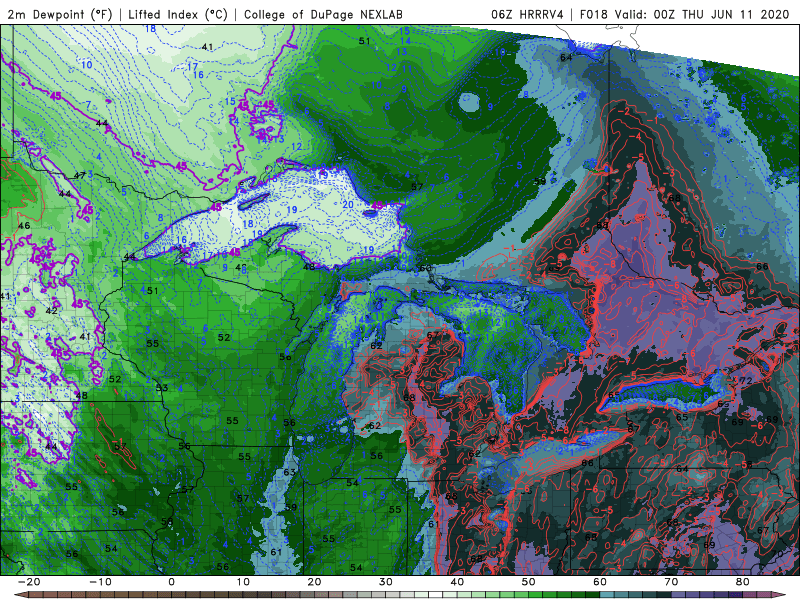Click the '0' color scale label
Viewport: 800px width, 600px height.
point(171,582)
